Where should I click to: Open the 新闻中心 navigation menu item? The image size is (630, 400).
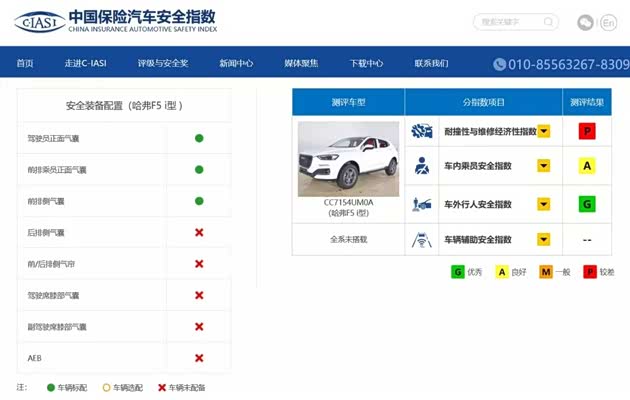(236, 63)
